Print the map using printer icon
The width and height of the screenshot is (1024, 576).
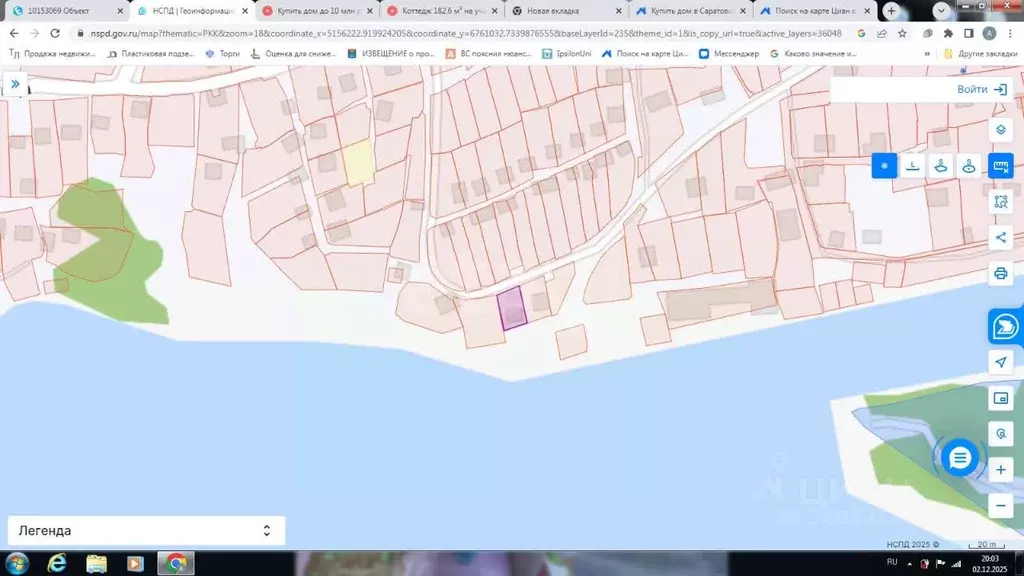click(1000, 273)
